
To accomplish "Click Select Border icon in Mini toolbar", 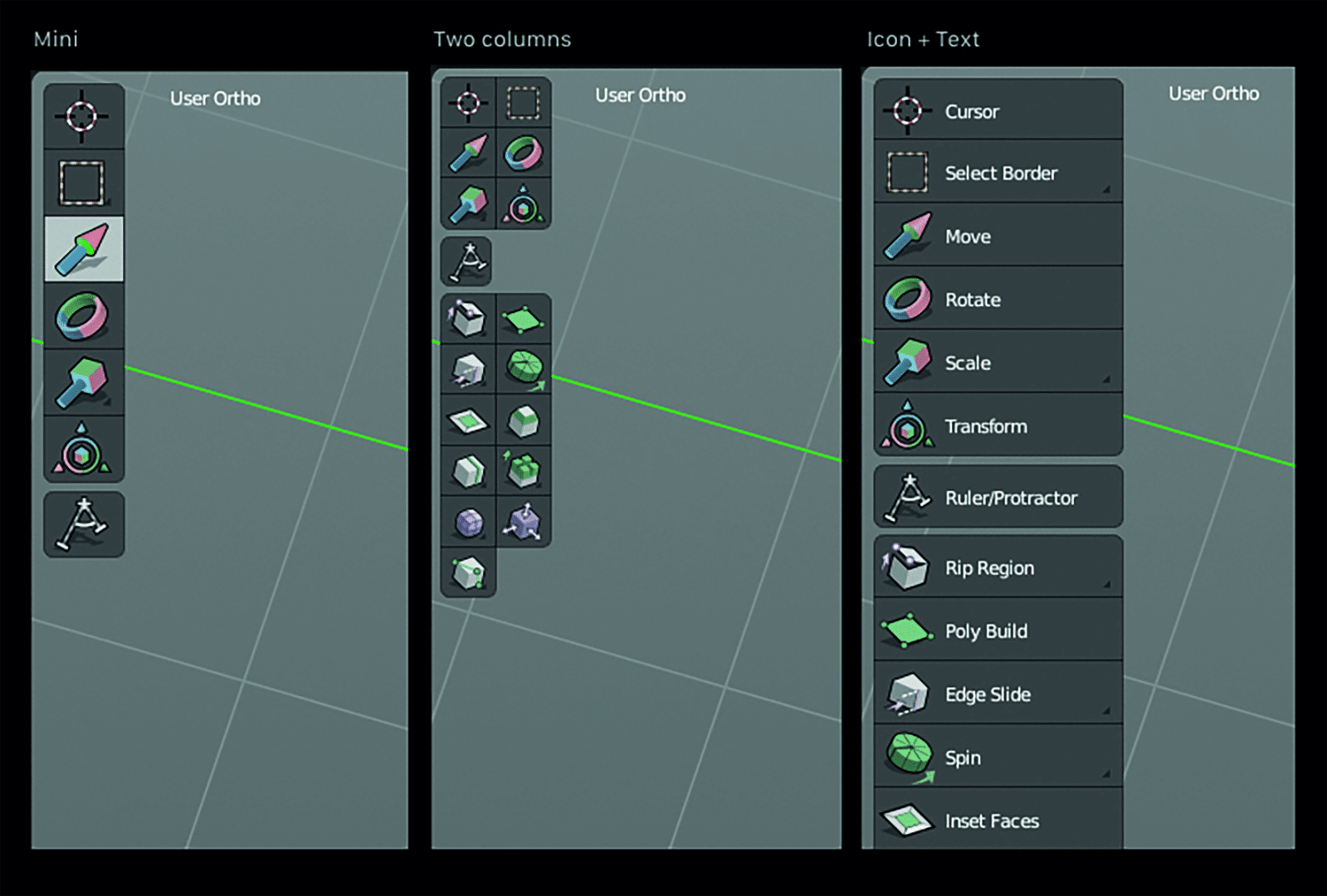I will tap(82, 183).
